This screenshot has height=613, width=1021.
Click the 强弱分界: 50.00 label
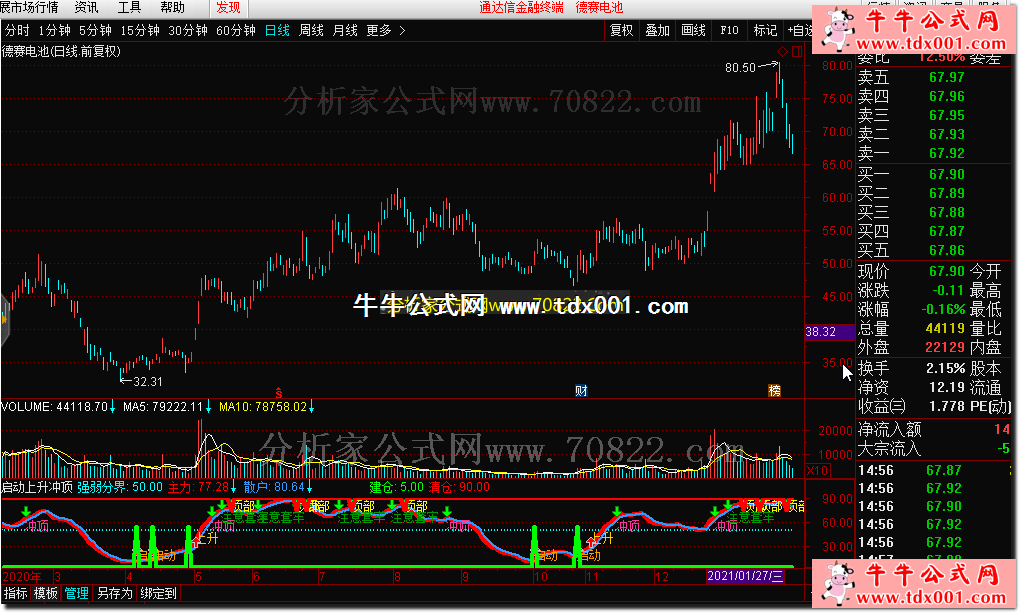click(x=120, y=487)
